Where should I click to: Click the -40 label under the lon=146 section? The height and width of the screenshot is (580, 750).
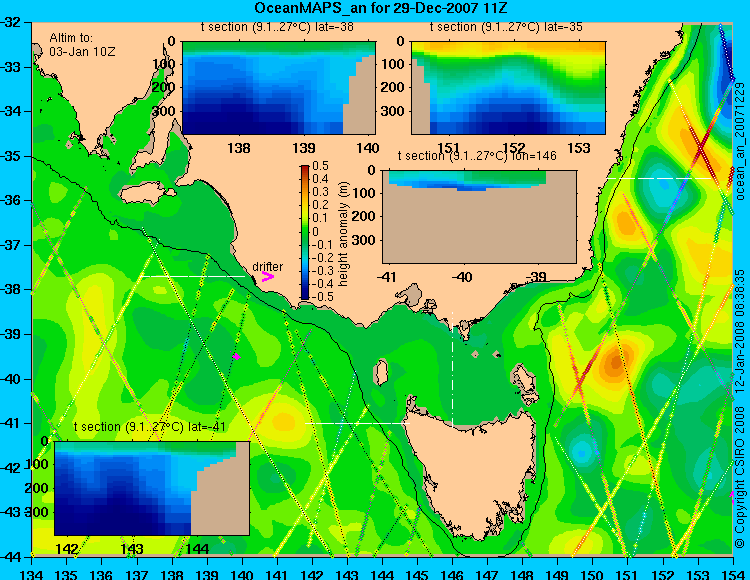pyautogui.click(x=462, y=276)
